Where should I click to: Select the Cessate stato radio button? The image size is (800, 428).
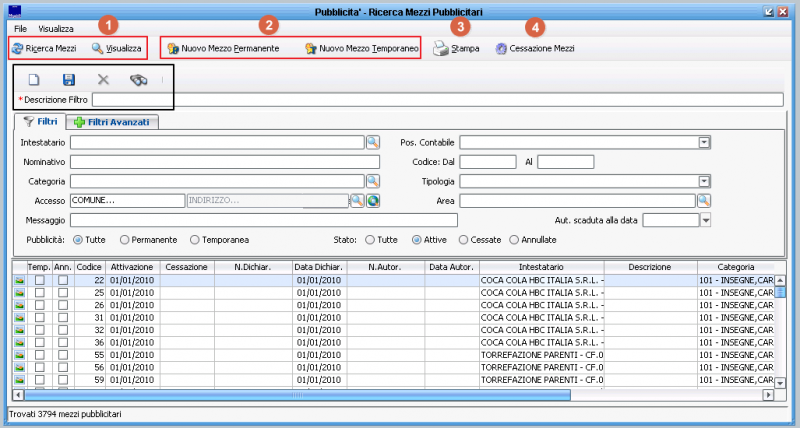coord(464,240)
